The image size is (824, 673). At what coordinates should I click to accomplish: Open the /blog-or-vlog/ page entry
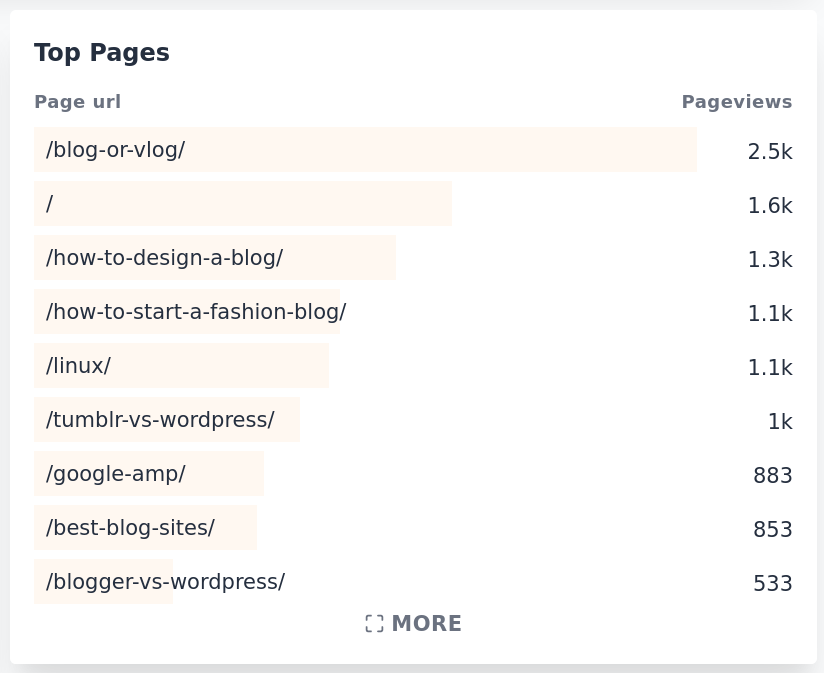click(115, 150)
